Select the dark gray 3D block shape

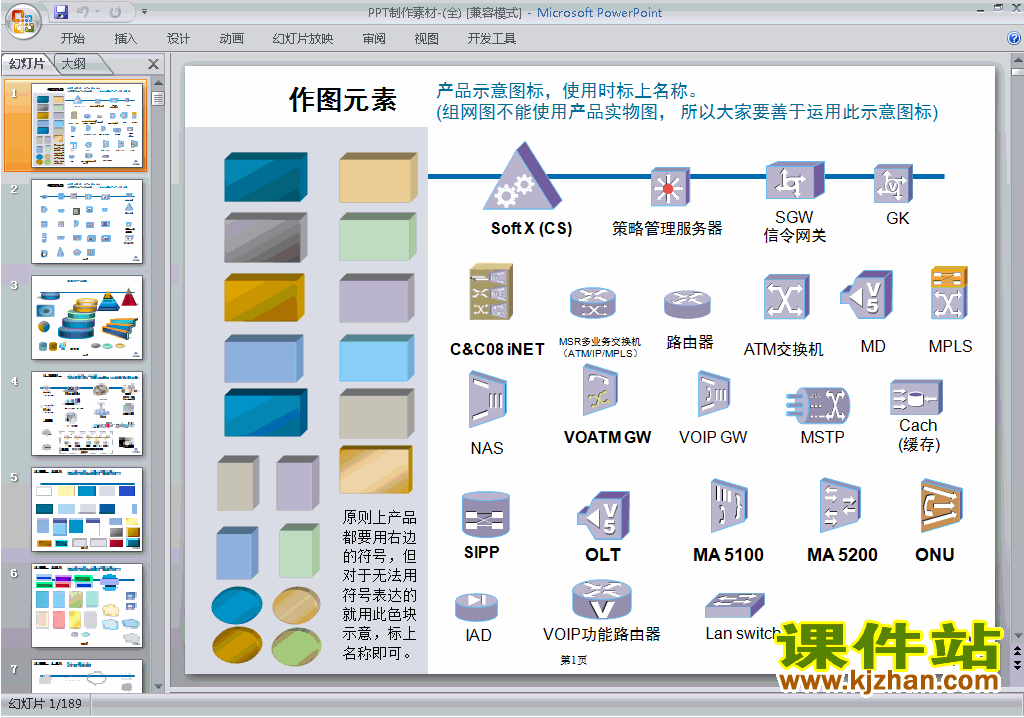point(265,237)
